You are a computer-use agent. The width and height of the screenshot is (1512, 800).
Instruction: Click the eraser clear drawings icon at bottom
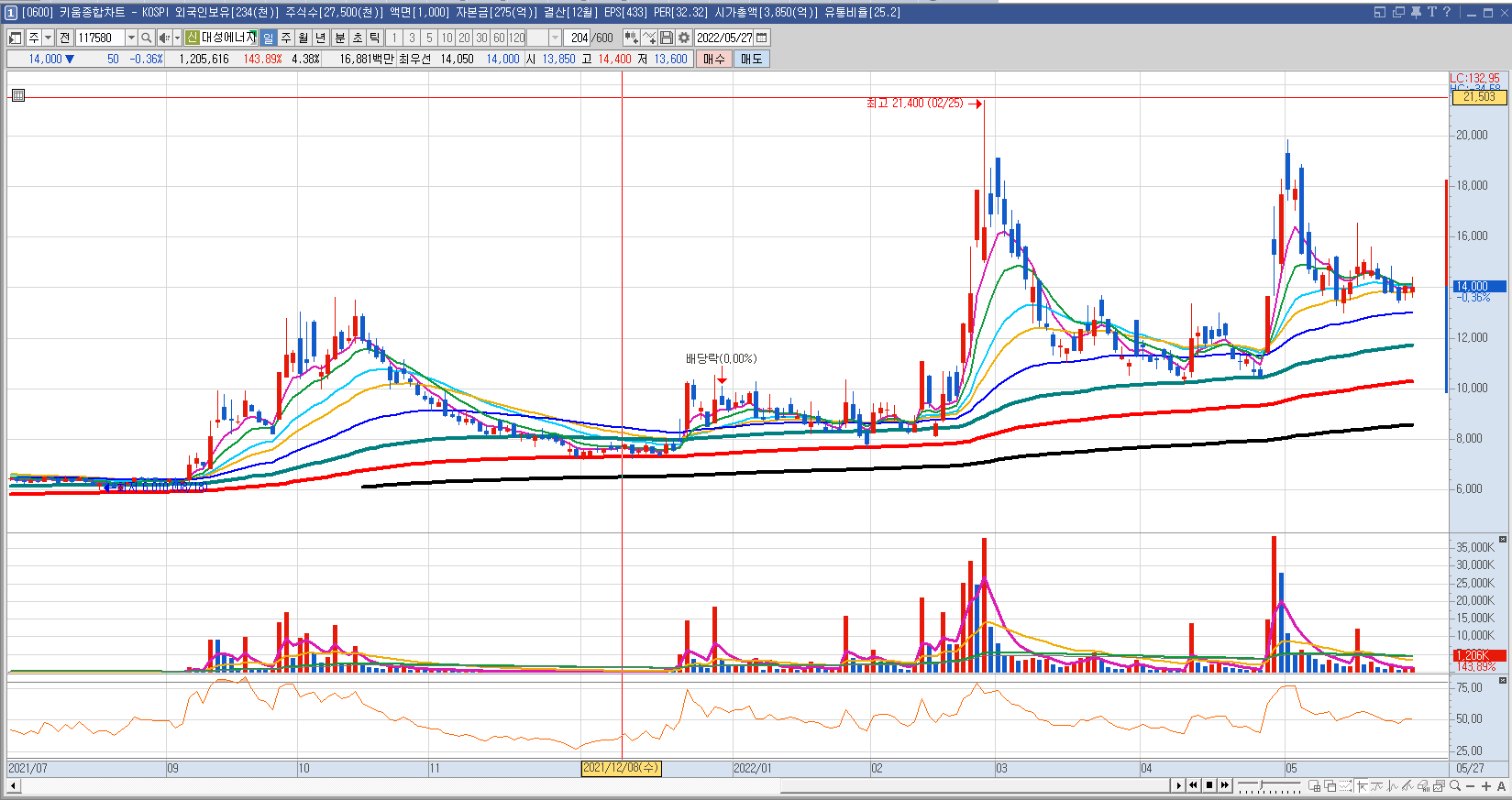tap(1423, 785)
